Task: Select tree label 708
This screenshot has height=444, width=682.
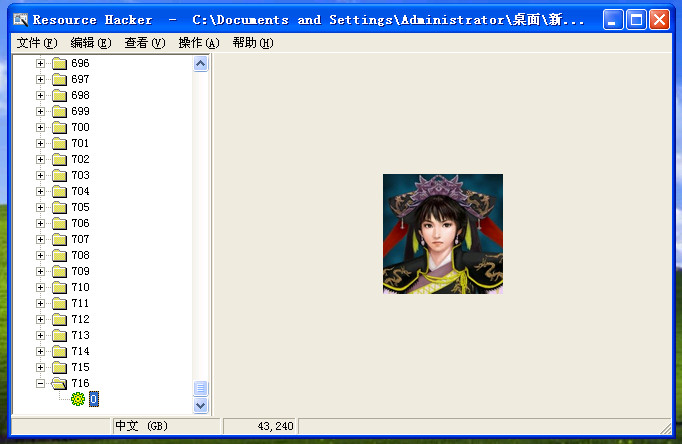Action: point(80,255)
